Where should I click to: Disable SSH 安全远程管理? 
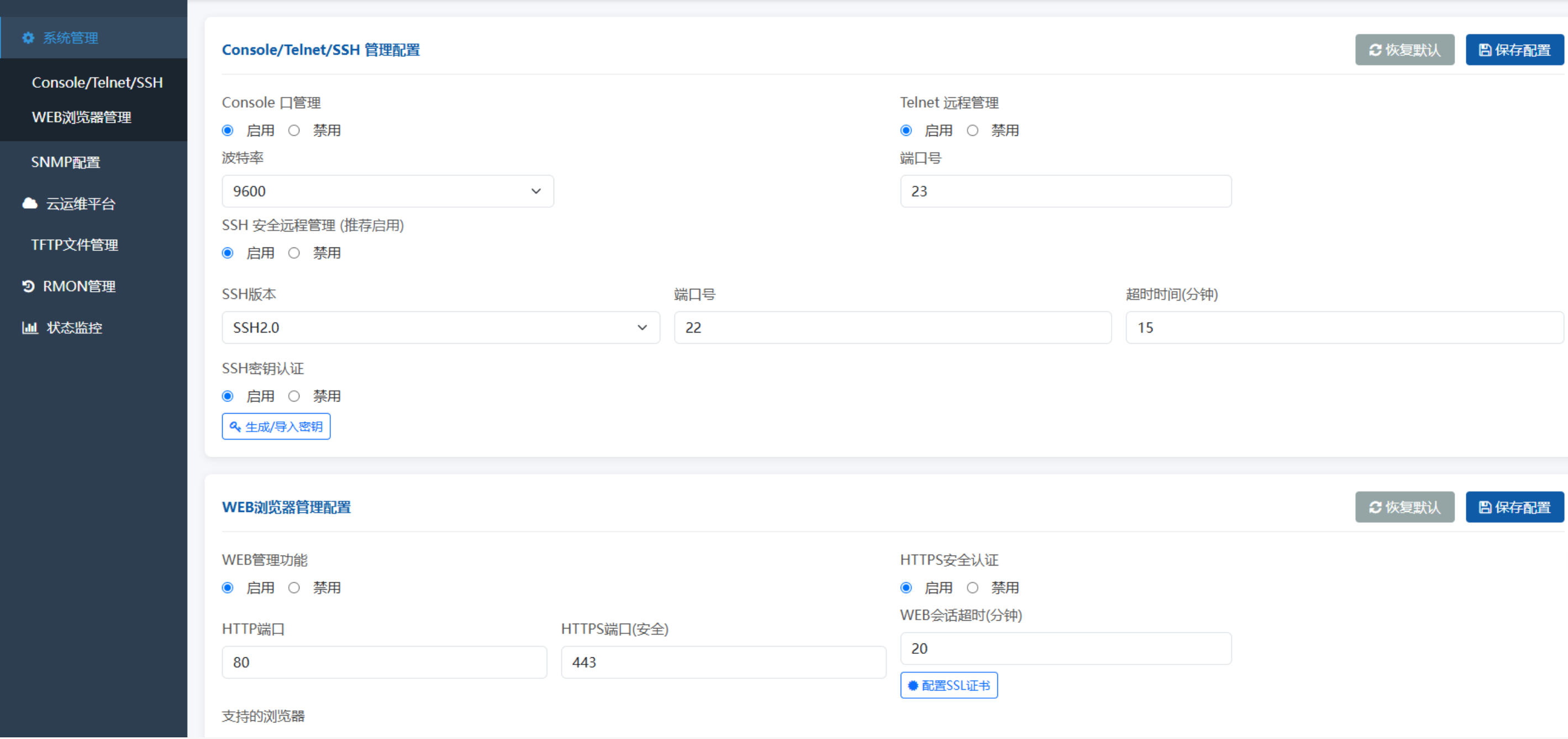[x=294, y=252]
